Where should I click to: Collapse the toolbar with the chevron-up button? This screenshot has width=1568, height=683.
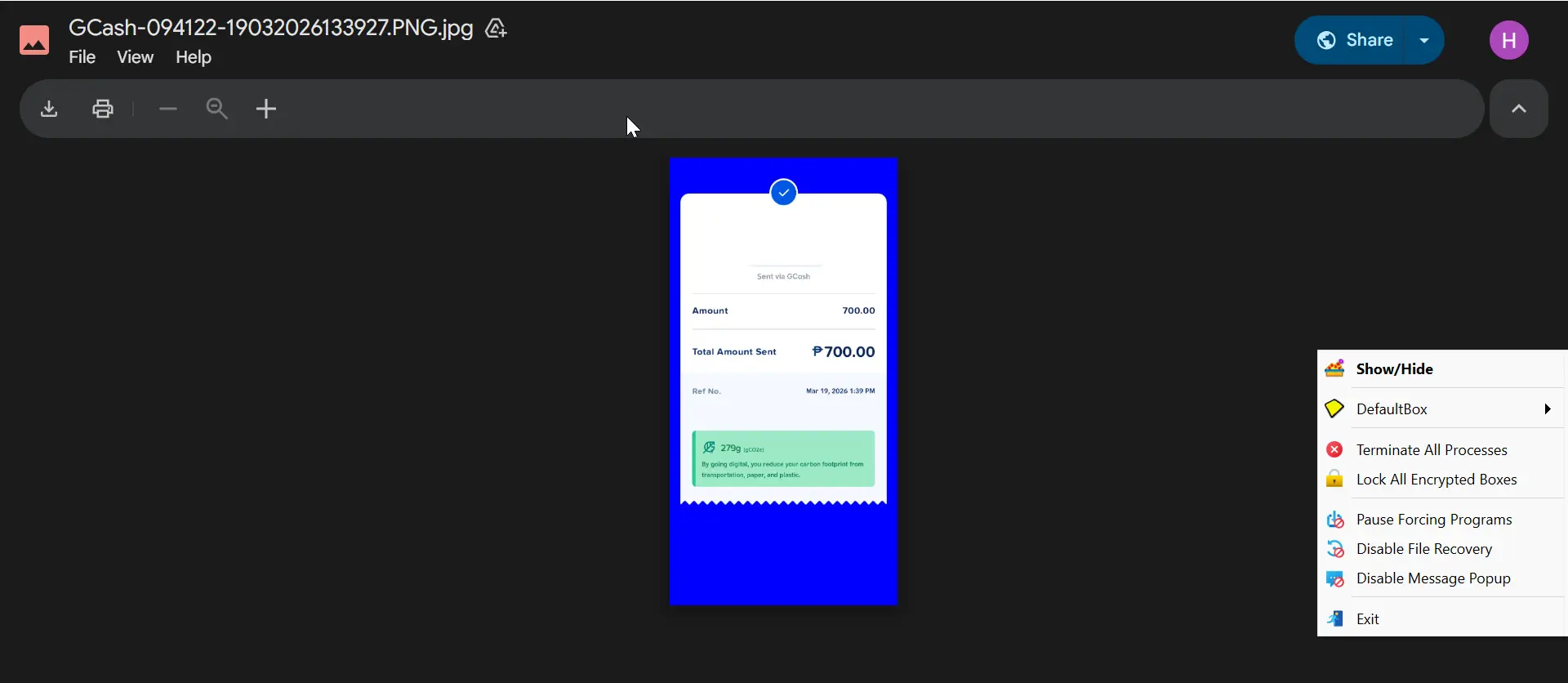(1519, 109)
